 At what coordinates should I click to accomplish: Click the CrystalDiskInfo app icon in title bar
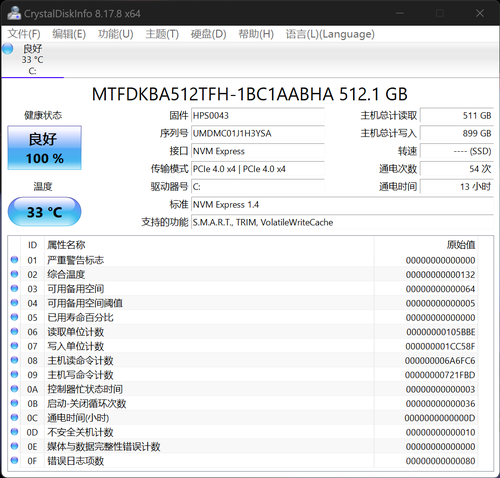tap(14, 13)
